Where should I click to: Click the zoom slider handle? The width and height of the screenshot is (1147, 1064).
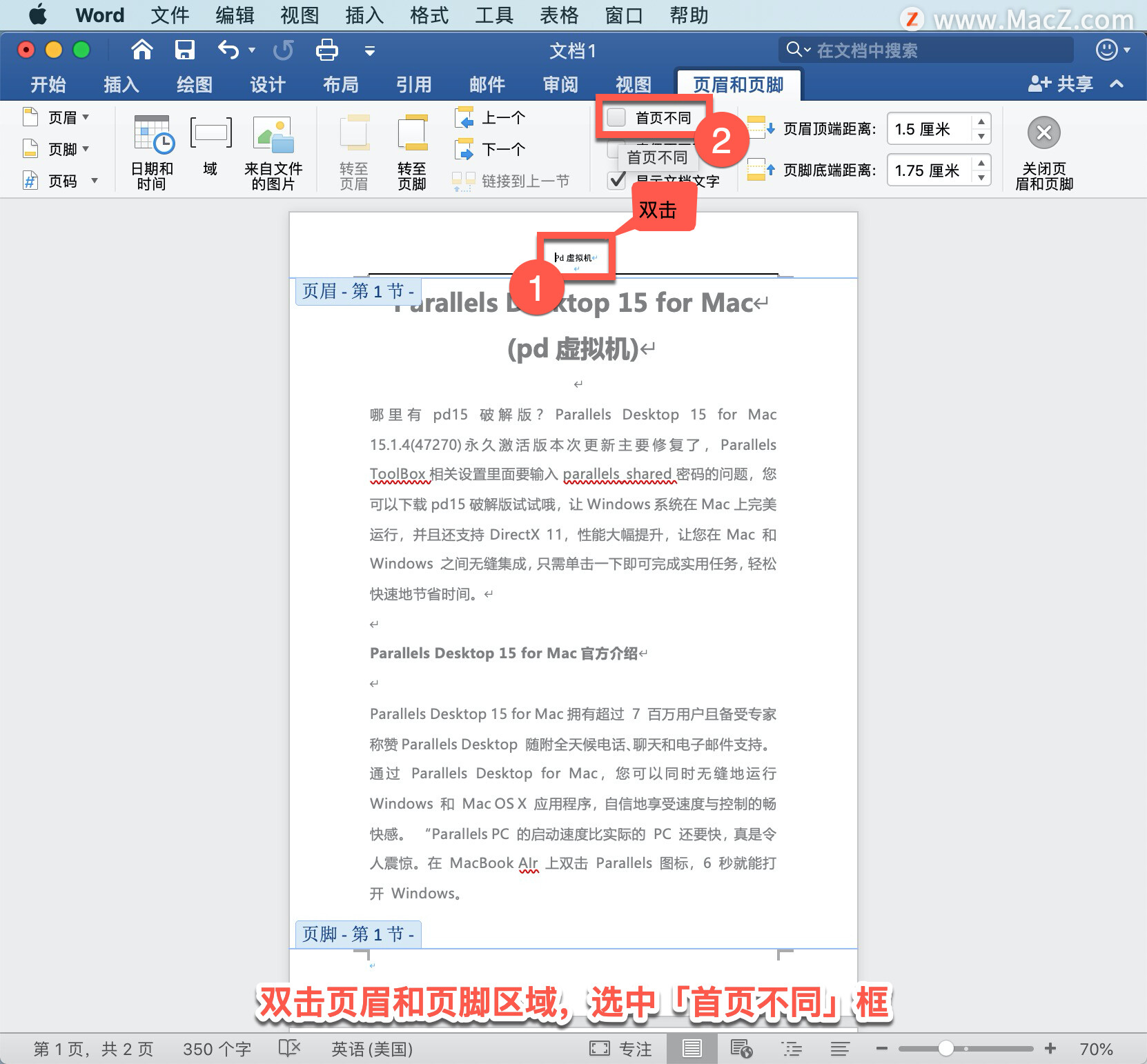point(946,1049)
